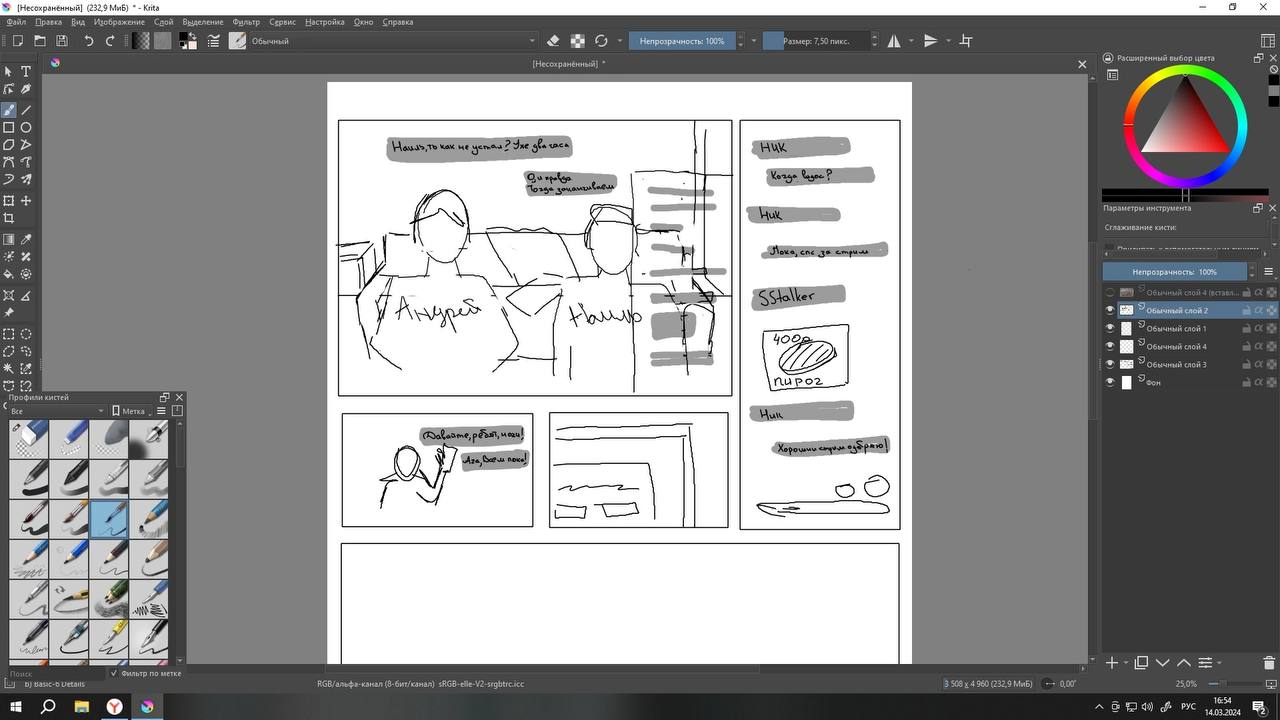
Task: Click the Redo icon in toolbar
Action: [110, 41]
